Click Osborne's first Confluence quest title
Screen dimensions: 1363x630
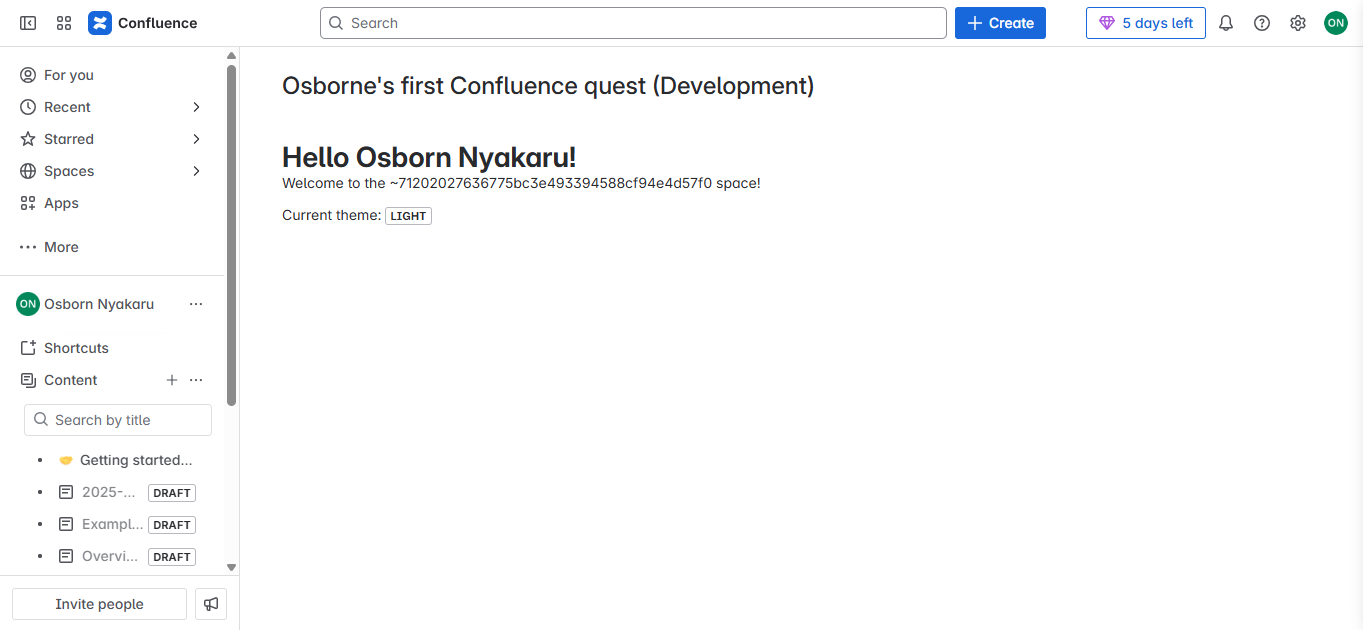(548, 86)
